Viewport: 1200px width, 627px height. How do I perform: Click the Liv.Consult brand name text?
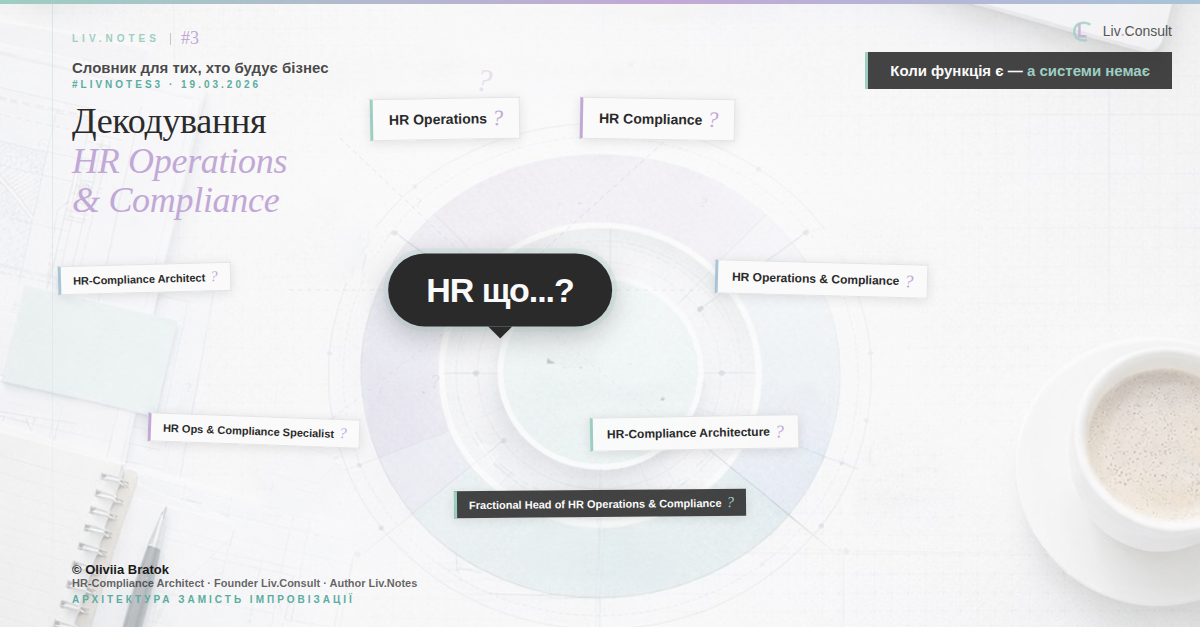[x=1137, y=31]
